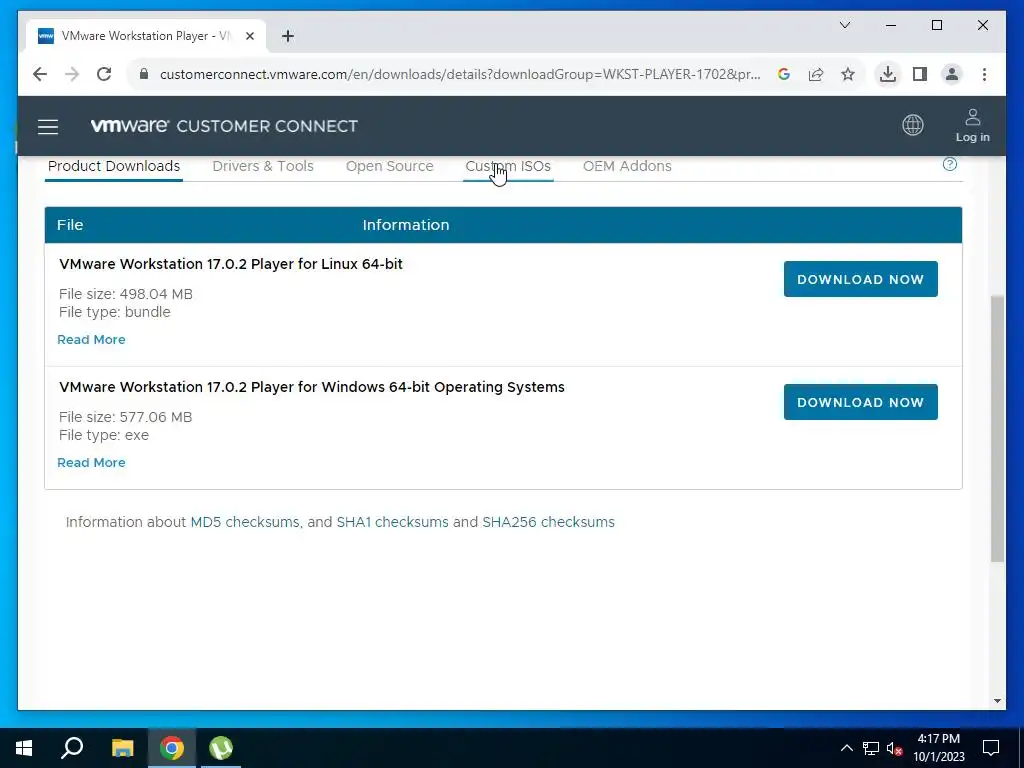Screen dimensions: 1024x768
Task: Open a new browser tab
Action: [287, 36]
